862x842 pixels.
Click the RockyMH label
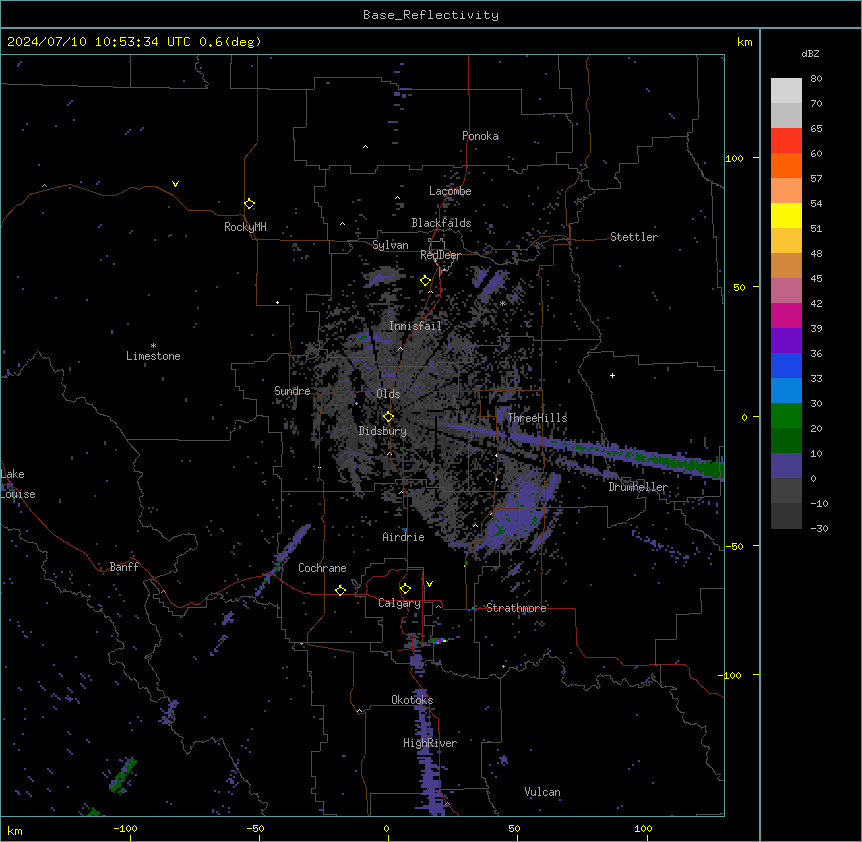(x=245, y=227)
